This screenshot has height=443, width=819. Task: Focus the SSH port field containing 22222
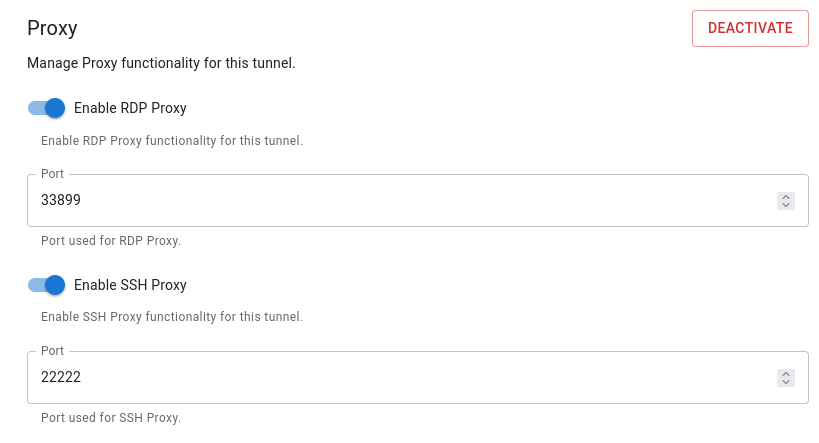400,377
